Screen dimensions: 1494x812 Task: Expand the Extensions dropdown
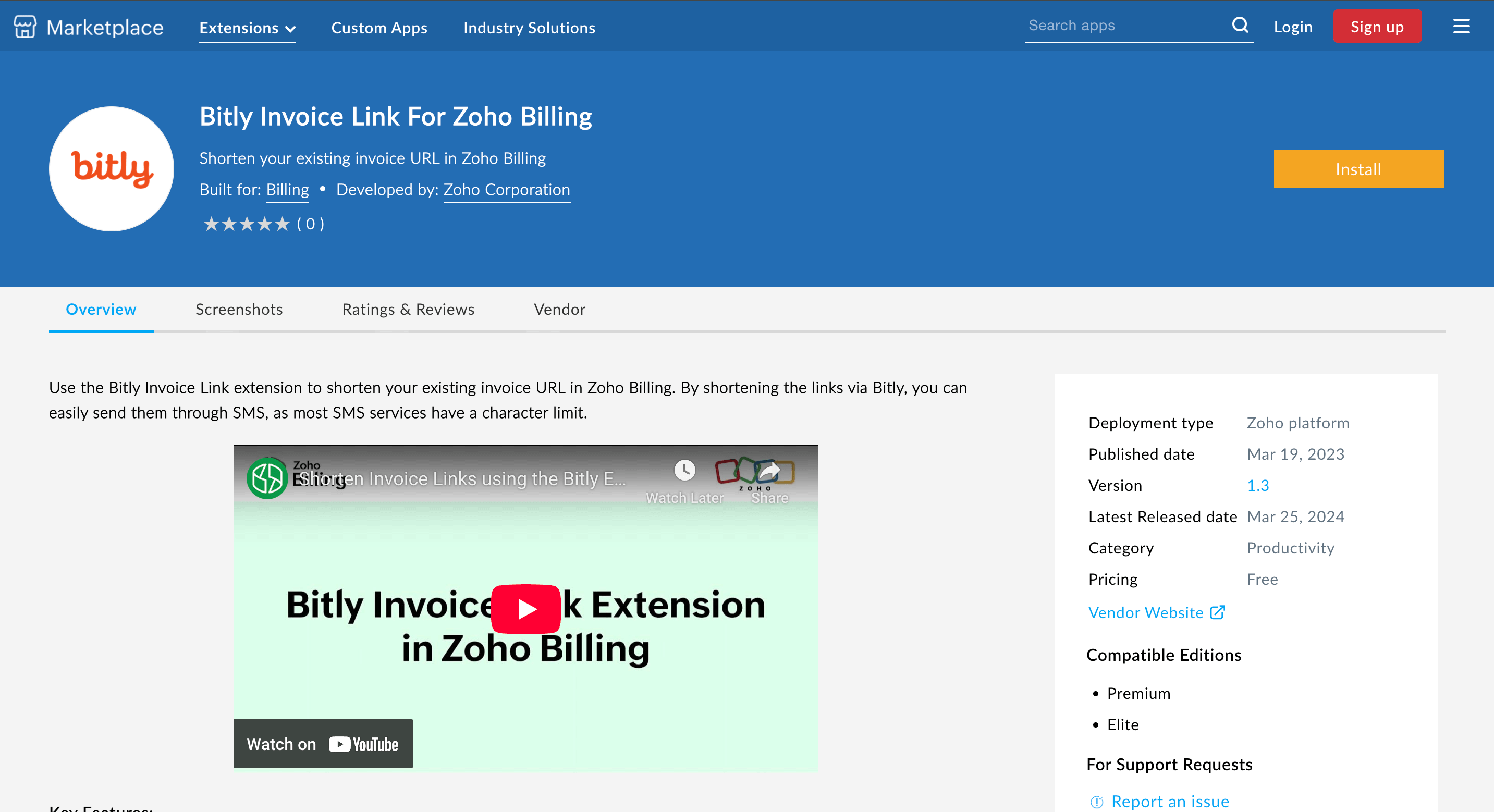pos(247,27)
